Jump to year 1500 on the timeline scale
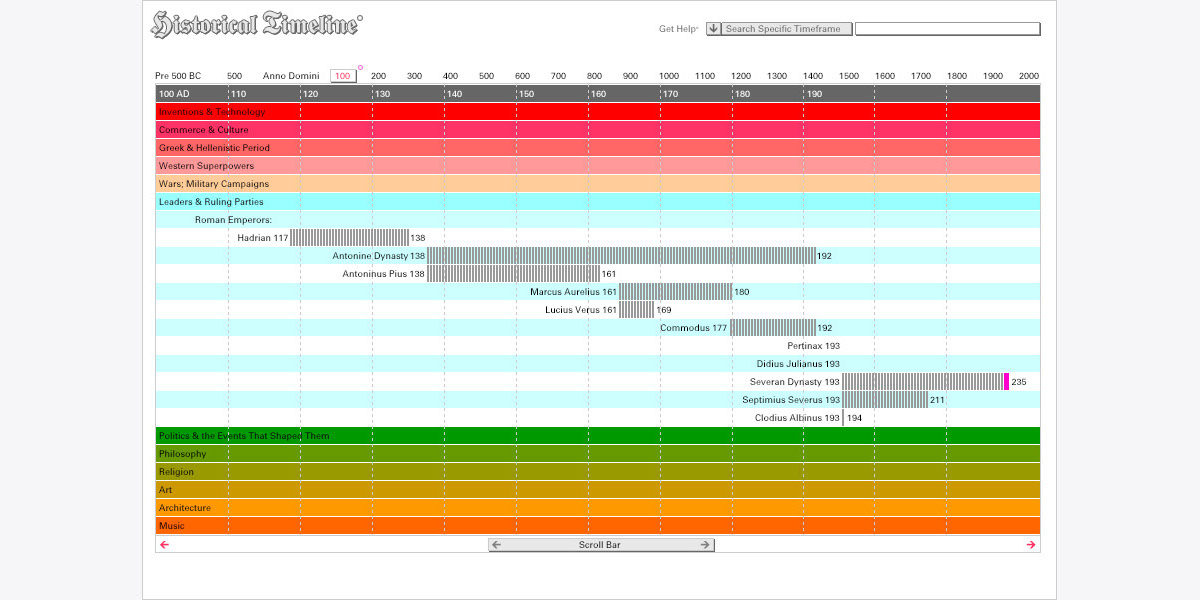Viewport: 1200px width, 600px height. pos(849,76)
